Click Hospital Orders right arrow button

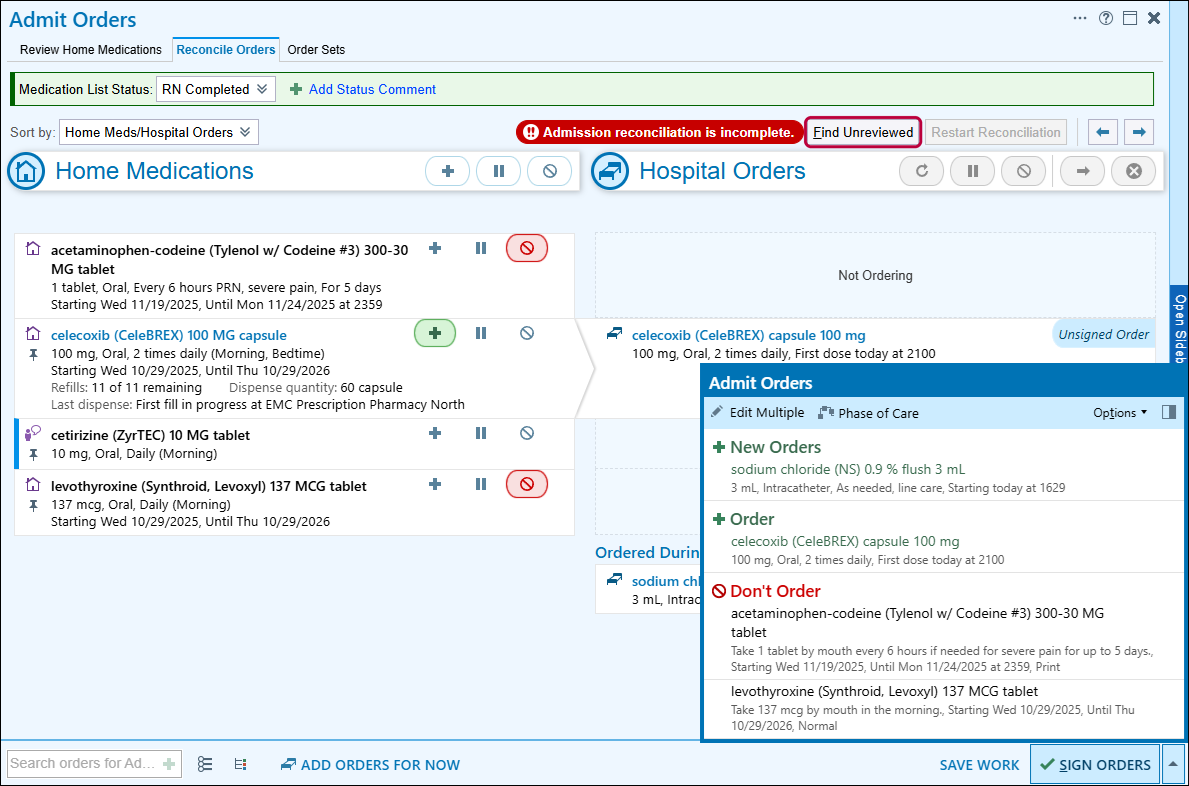1082,171
